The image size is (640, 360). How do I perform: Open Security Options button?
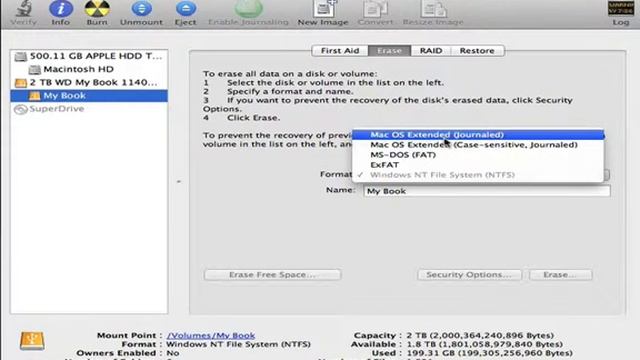[x=469, y=275]
